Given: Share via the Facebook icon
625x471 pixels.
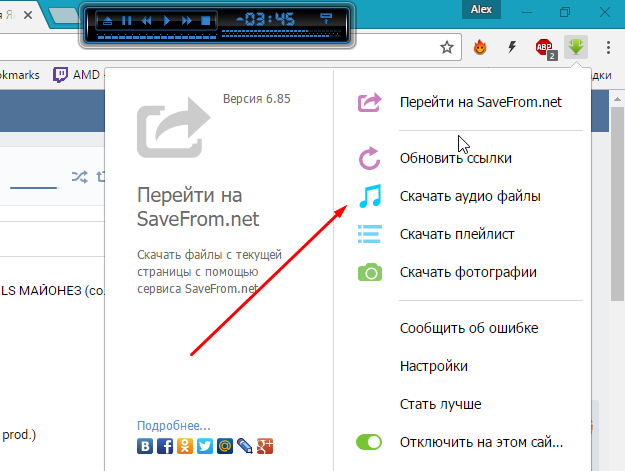Looking at the screenshot, I should pyautogui.click(x=165, y=446).
